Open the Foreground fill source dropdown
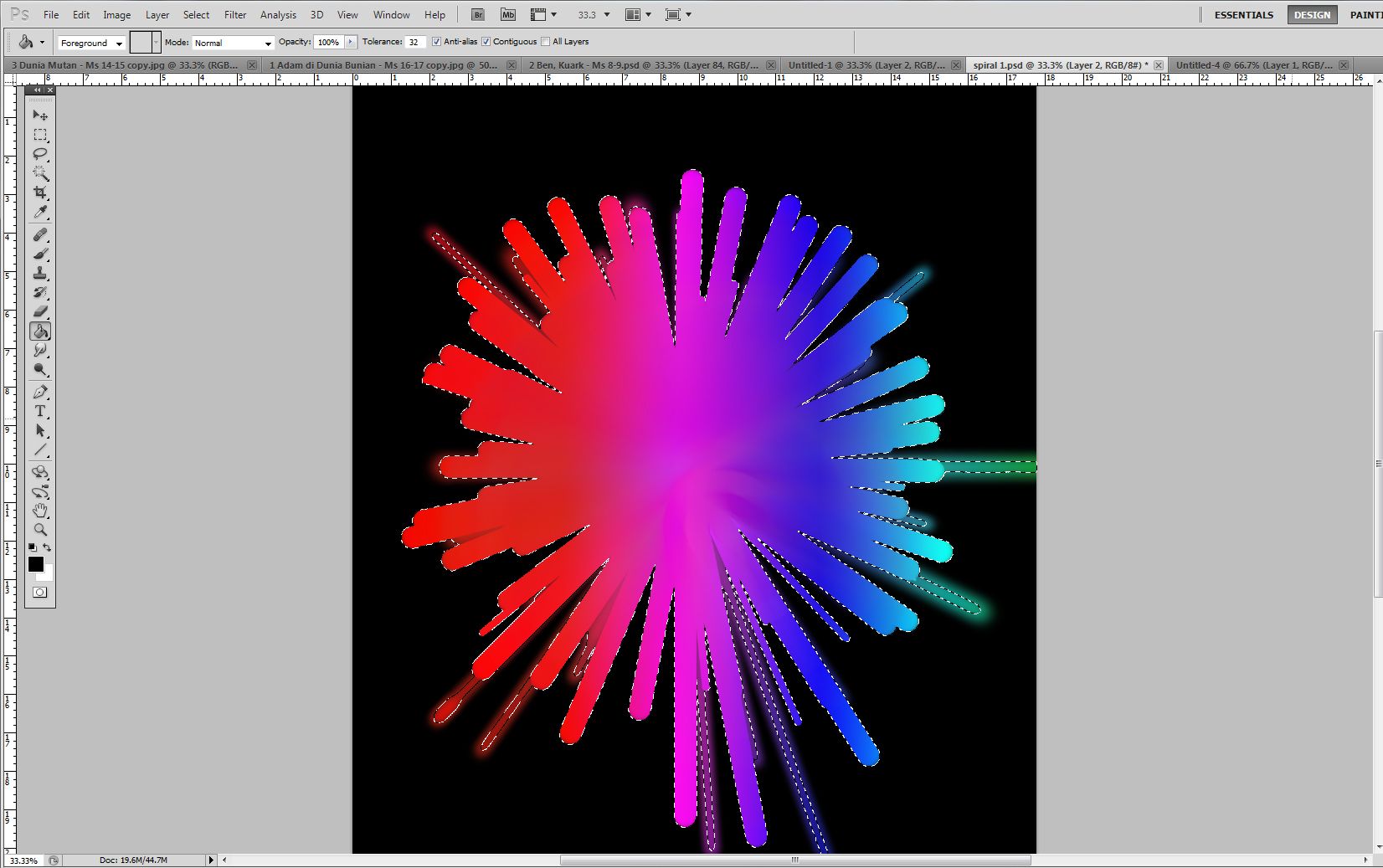 pos(91,43)
